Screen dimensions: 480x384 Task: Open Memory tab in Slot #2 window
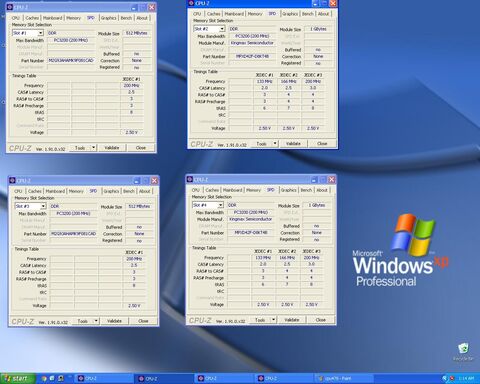tap(255, 14)
